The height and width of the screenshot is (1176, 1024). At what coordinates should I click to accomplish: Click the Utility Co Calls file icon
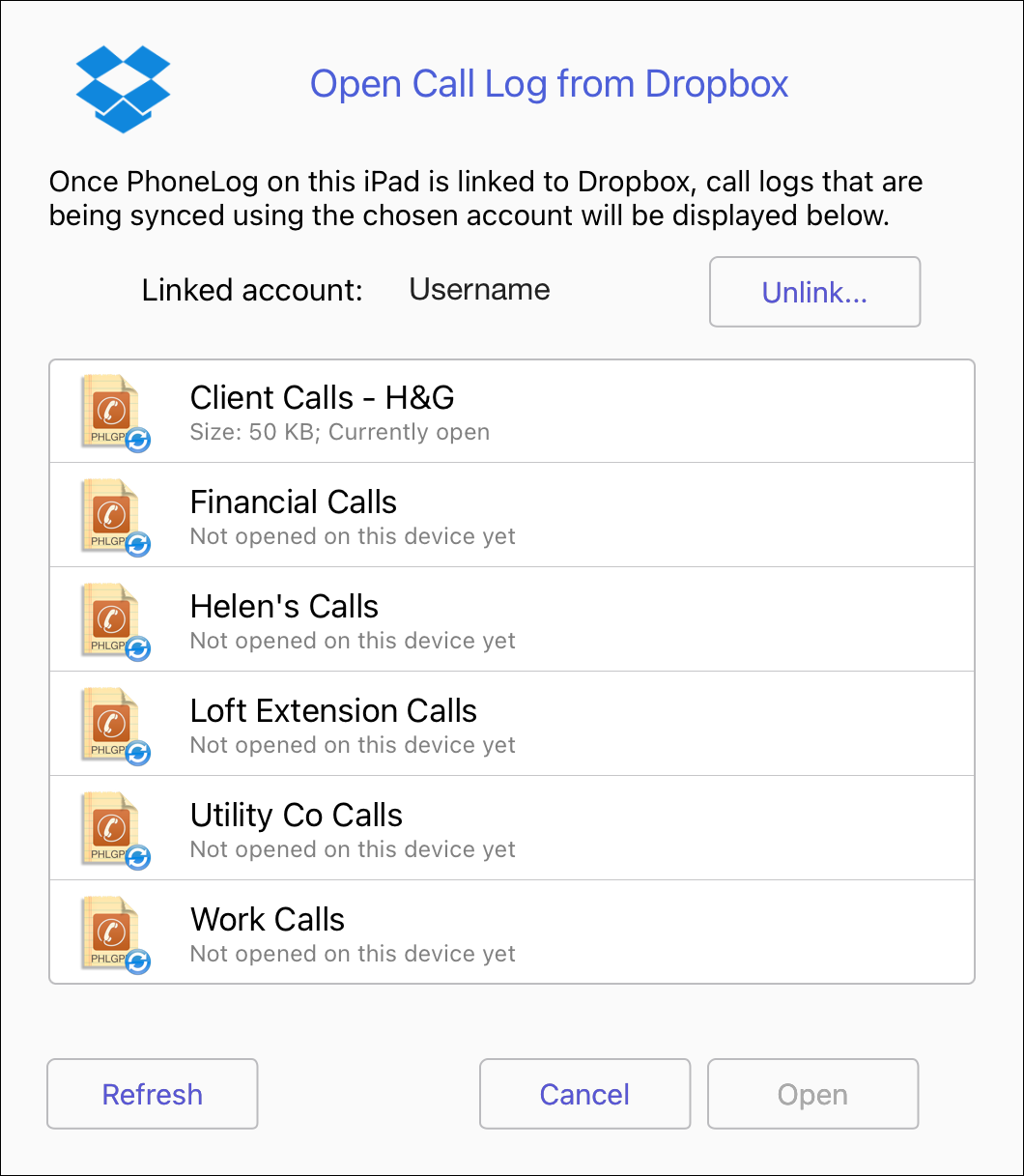[x=116, y=829]
